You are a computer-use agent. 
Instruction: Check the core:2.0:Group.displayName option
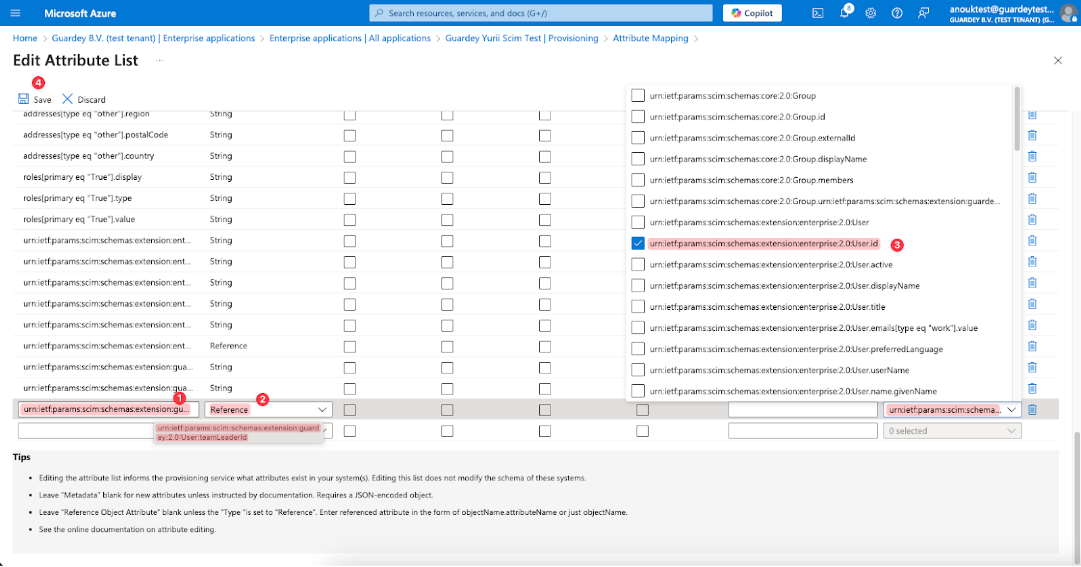pos(638,159)
